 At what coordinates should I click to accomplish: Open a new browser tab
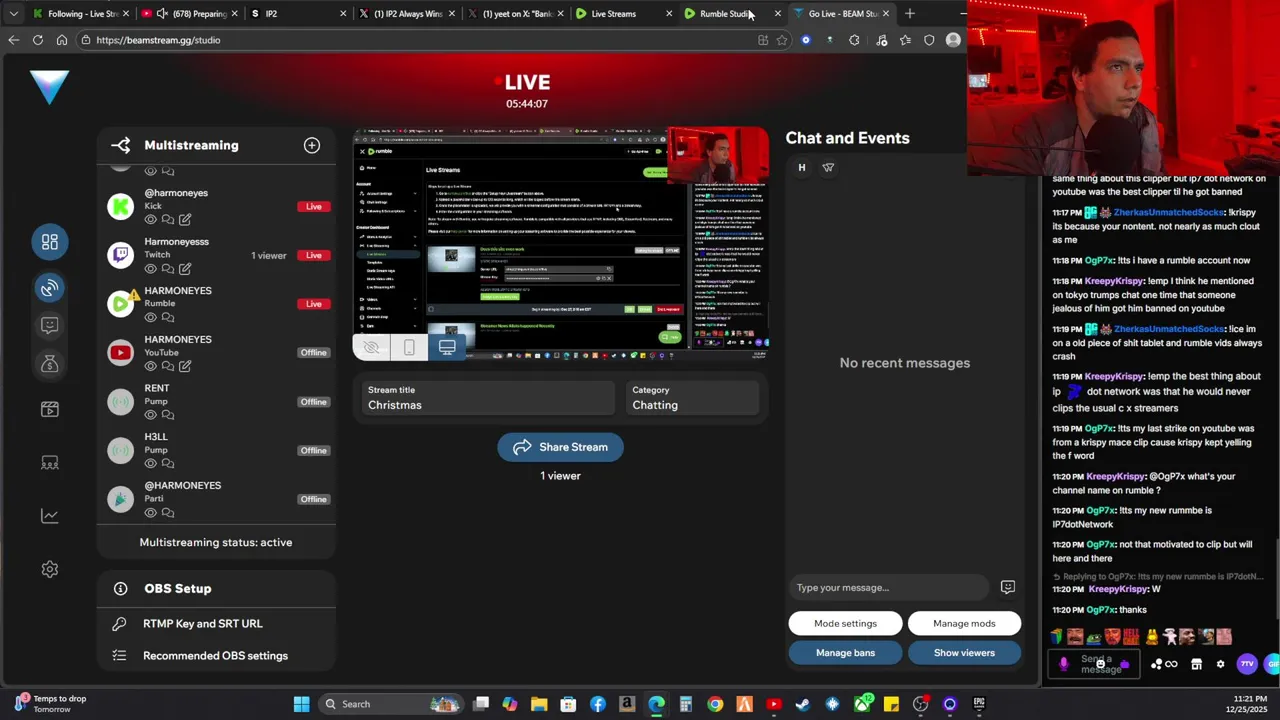[x=910, y=13]
